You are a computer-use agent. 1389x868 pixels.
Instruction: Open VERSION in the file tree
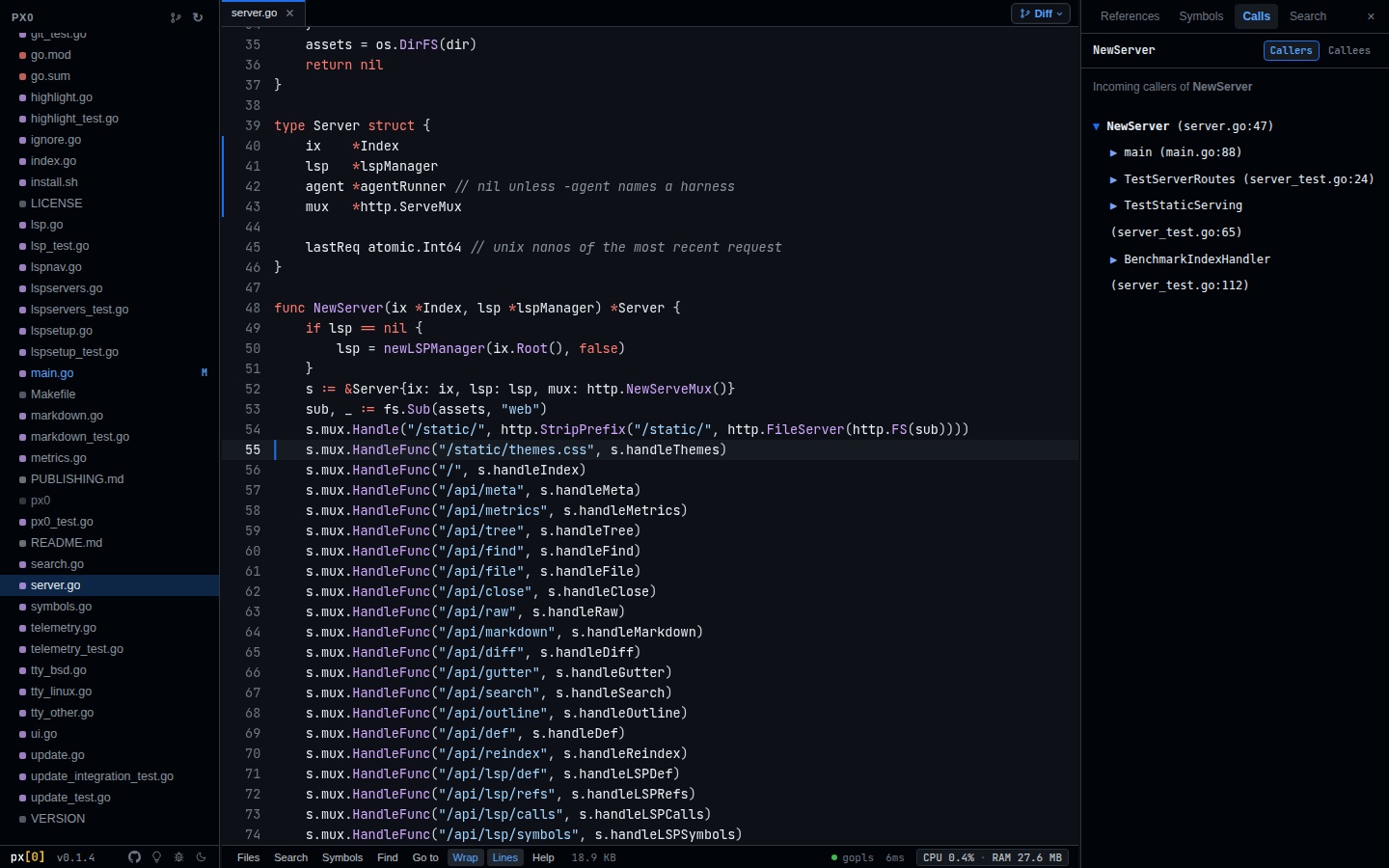click(x=109, y=819)
